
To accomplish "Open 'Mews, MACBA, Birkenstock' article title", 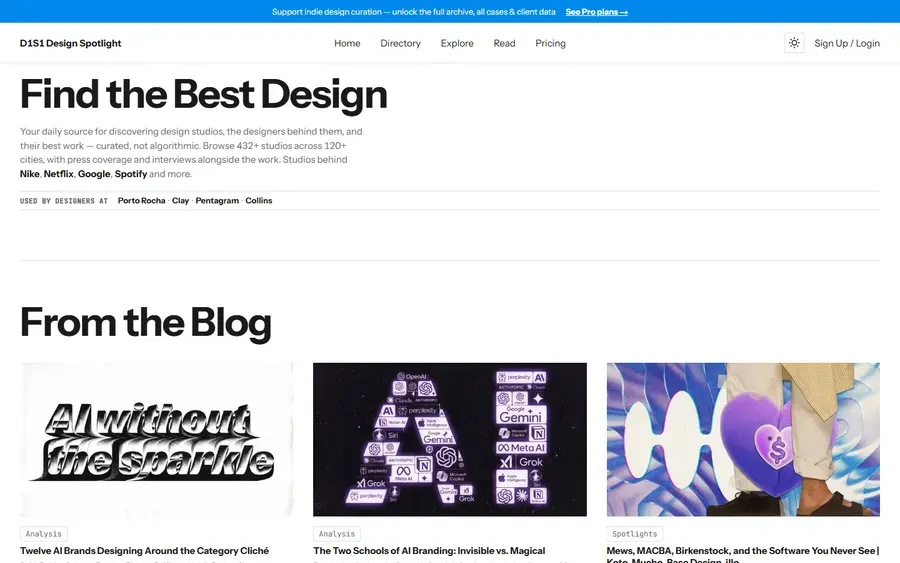I will coord(743,554).
